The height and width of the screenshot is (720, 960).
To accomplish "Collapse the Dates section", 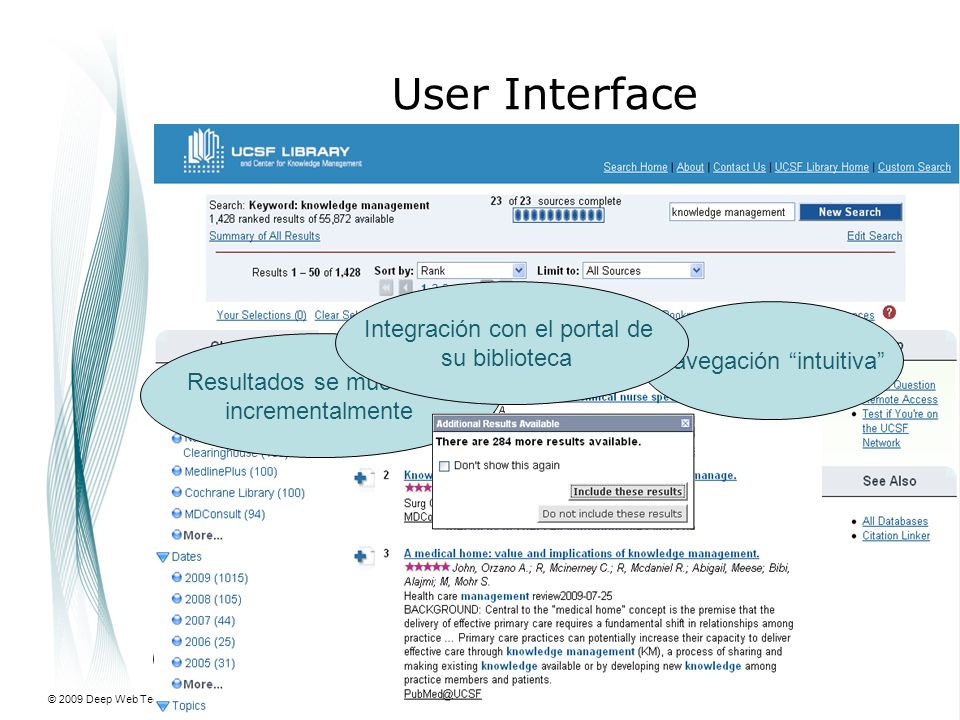I will (163, 557).
